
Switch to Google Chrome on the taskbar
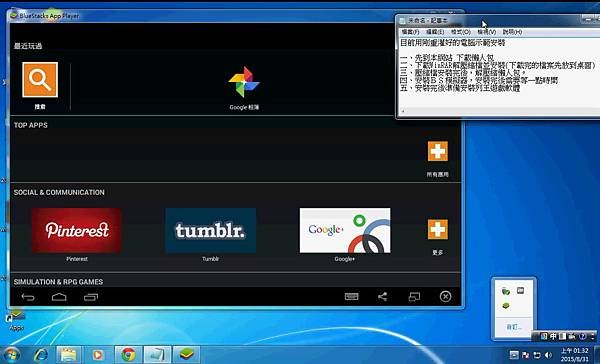click(128, 355)
